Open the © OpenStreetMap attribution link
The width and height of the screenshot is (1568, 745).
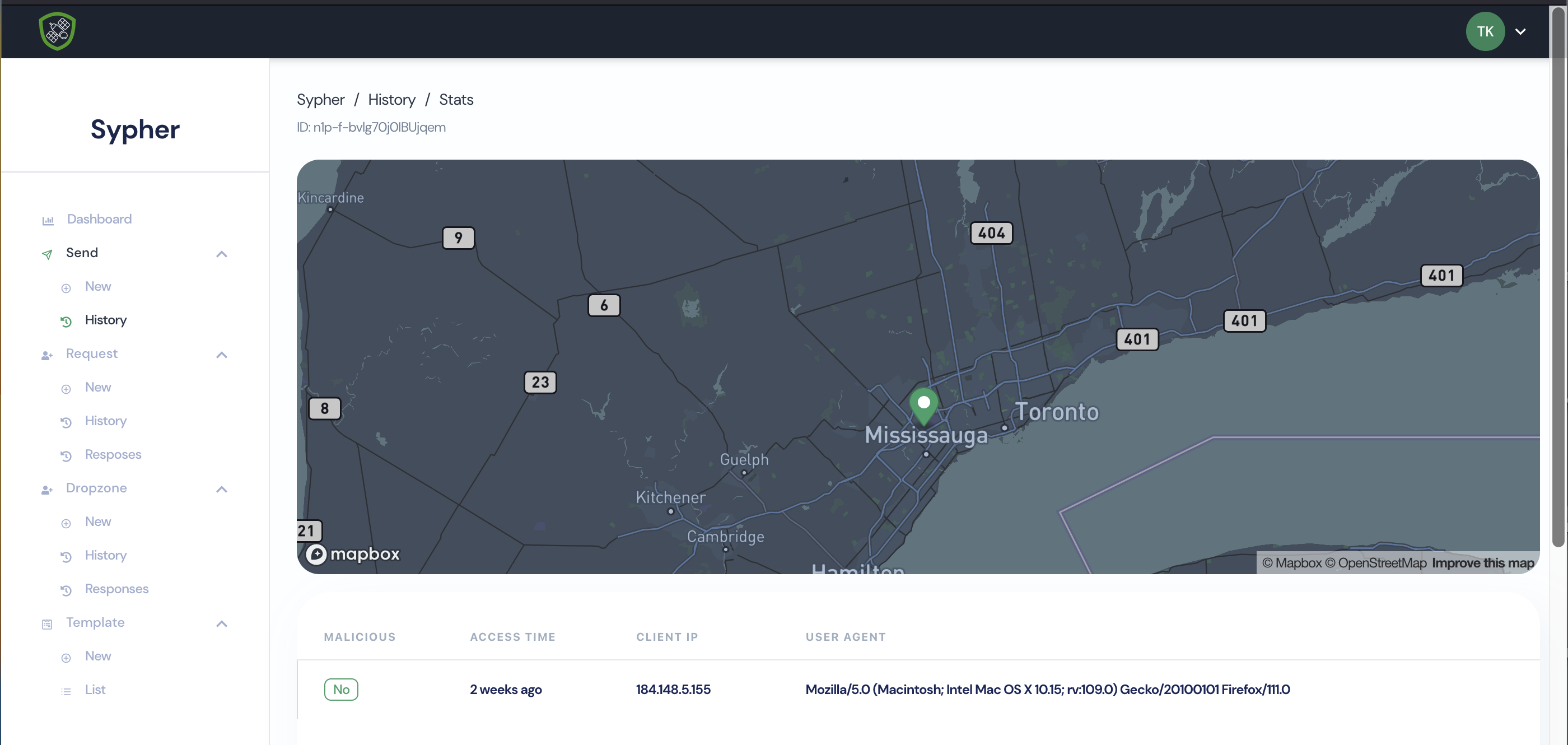click(x=1376, y=563)
